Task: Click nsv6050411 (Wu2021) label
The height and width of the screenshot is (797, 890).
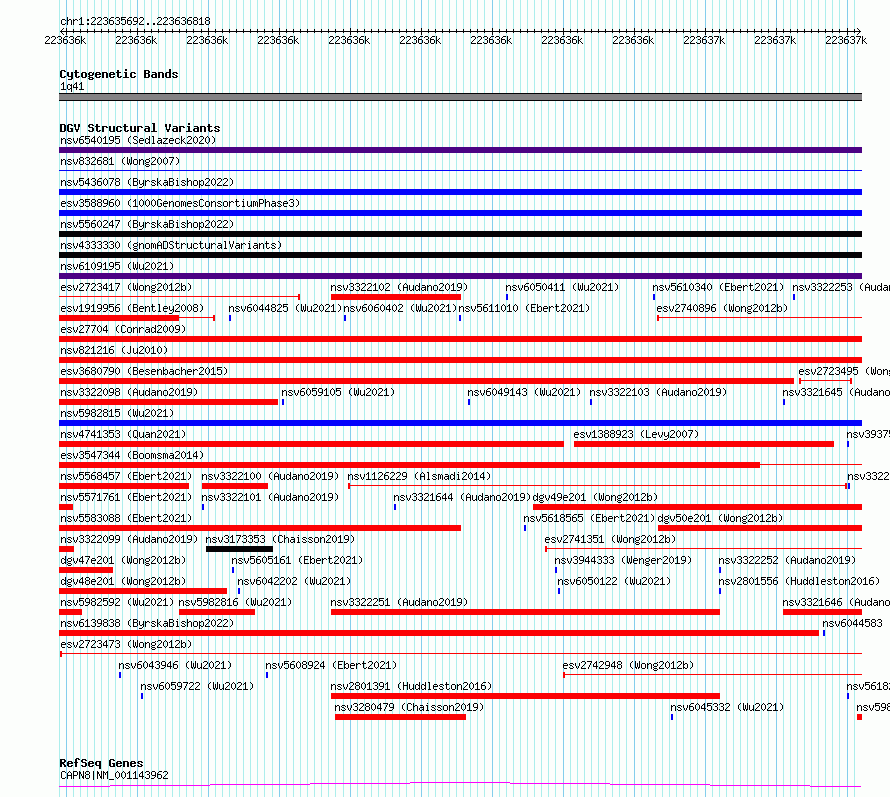Action: click(562, 287)
